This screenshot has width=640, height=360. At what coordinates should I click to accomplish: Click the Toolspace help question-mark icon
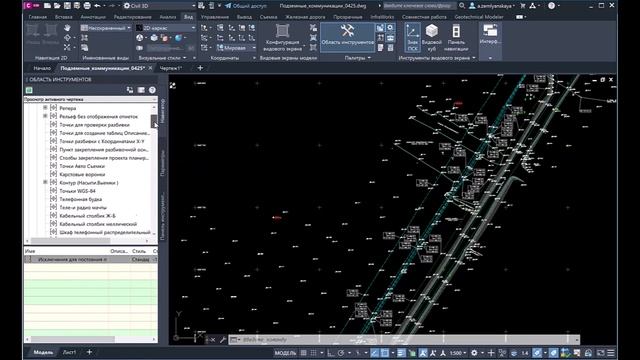click(152, 90)
